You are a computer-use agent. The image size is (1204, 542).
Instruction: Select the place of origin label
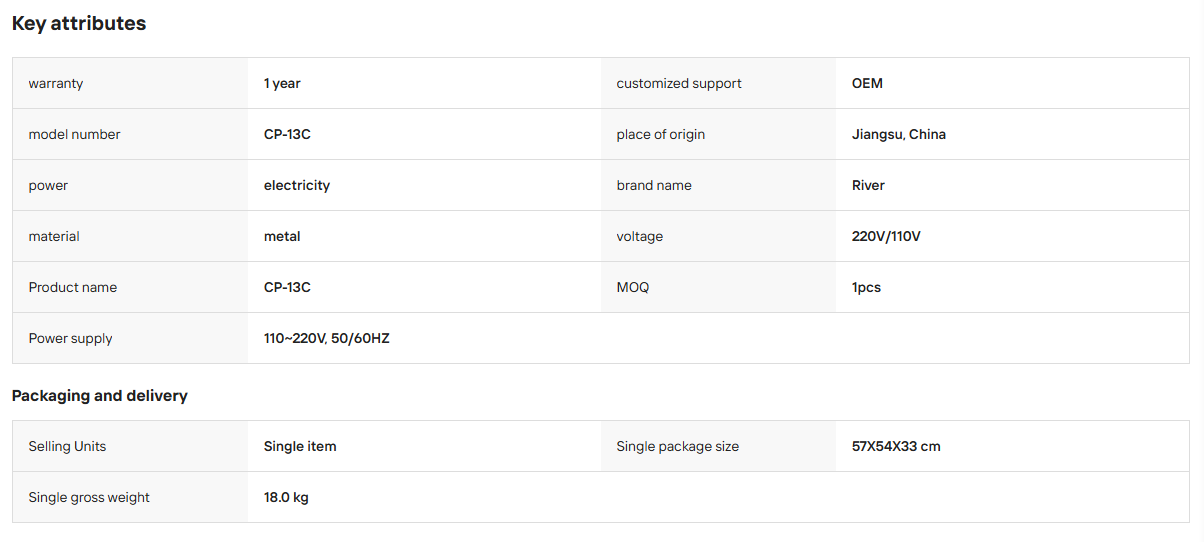click(661, 135)
